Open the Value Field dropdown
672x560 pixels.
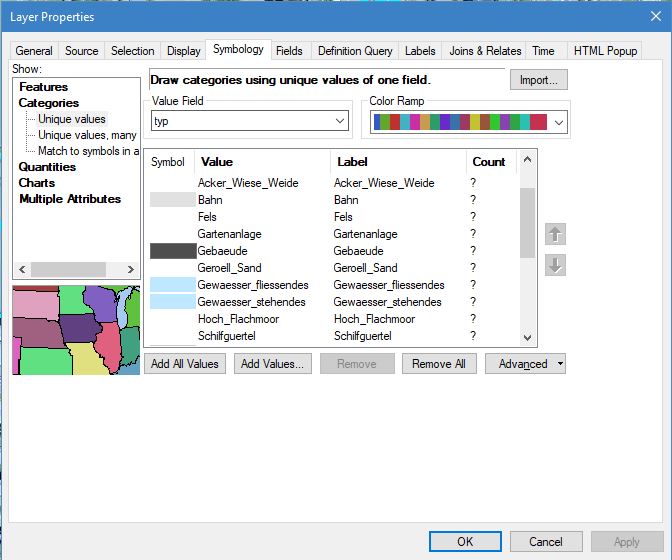pos(340,121)
